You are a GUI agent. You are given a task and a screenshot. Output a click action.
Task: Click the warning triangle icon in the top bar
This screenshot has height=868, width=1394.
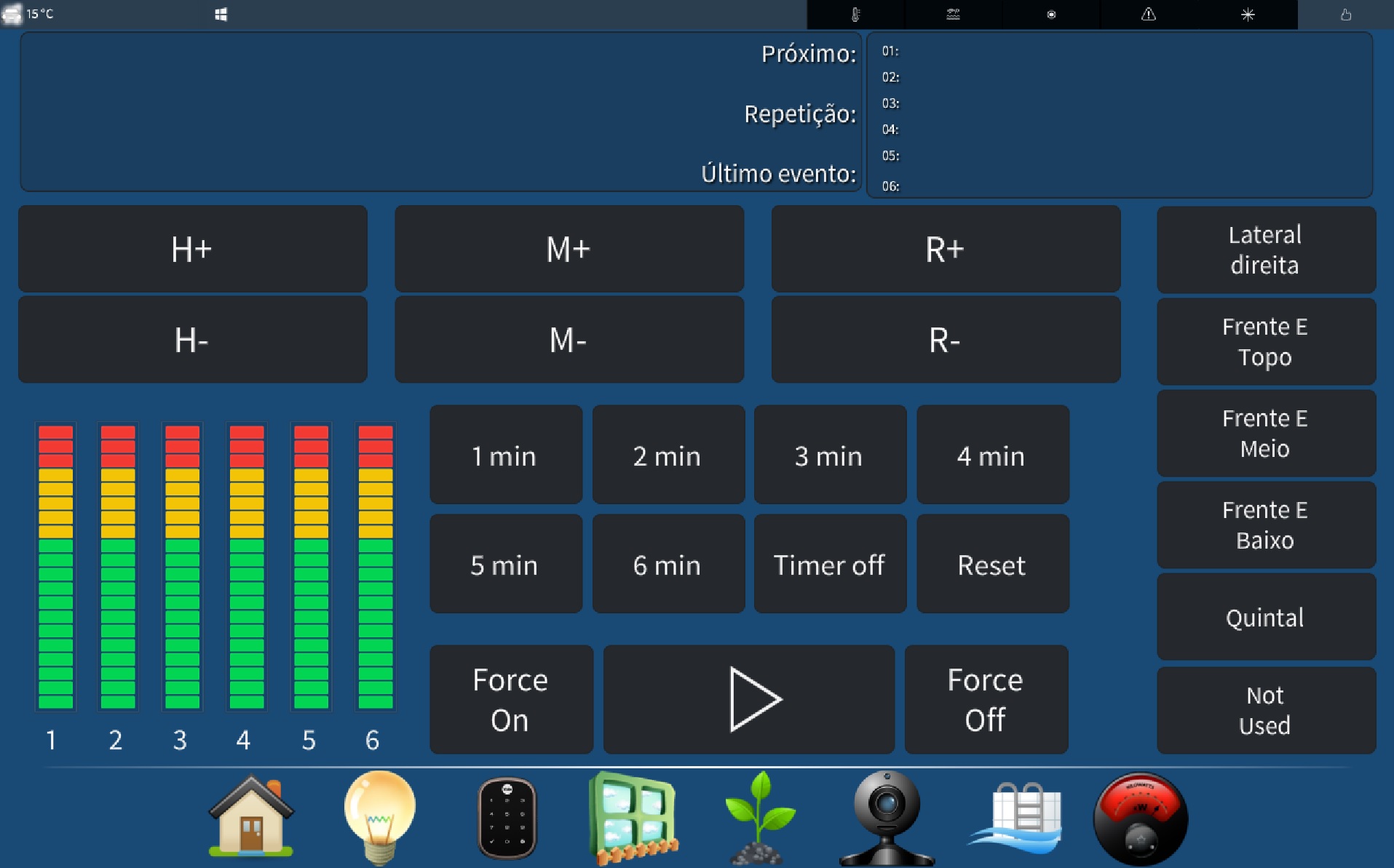pos(1148,15)
